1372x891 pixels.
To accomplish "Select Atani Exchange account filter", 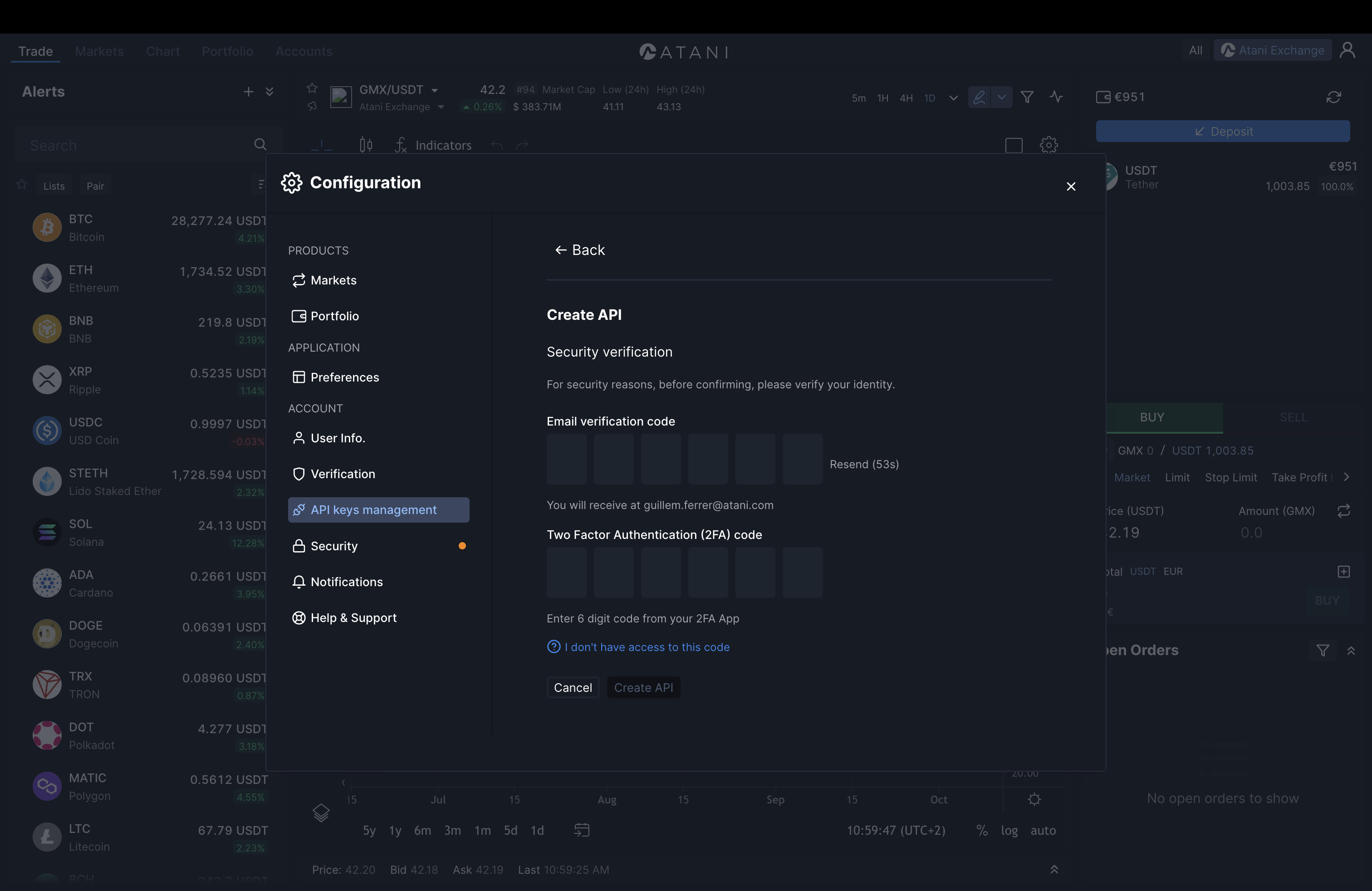I will click(1272, 50).
